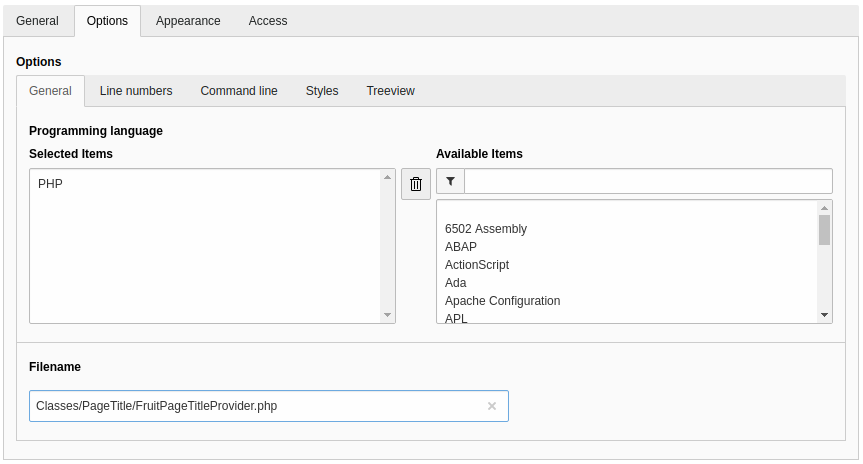Go to the Styles sub-tab
Image resolution: width=863 pixels, height=464 pixels.
(x=322, y=91)
